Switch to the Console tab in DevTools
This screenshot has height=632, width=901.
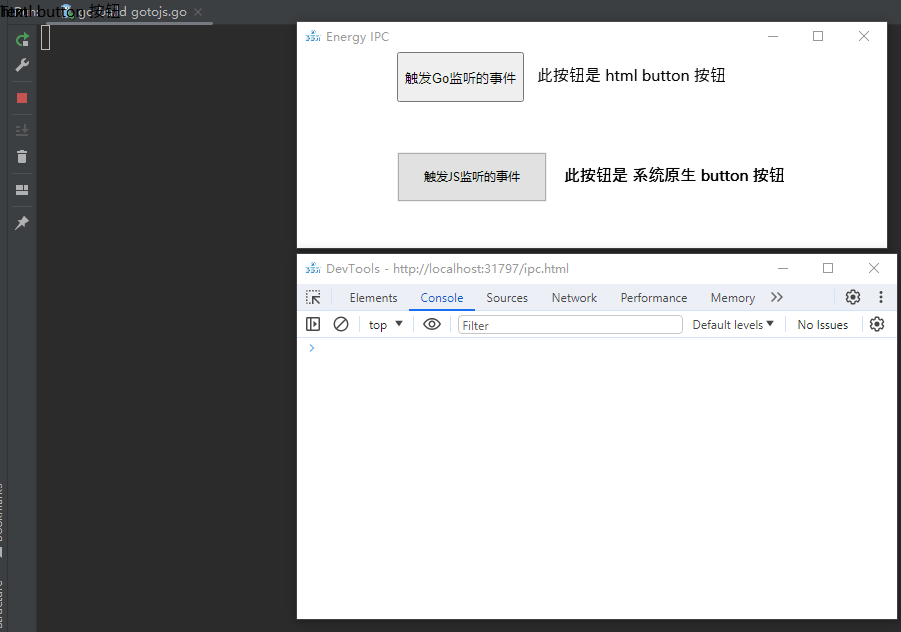(x=441, y=298)
